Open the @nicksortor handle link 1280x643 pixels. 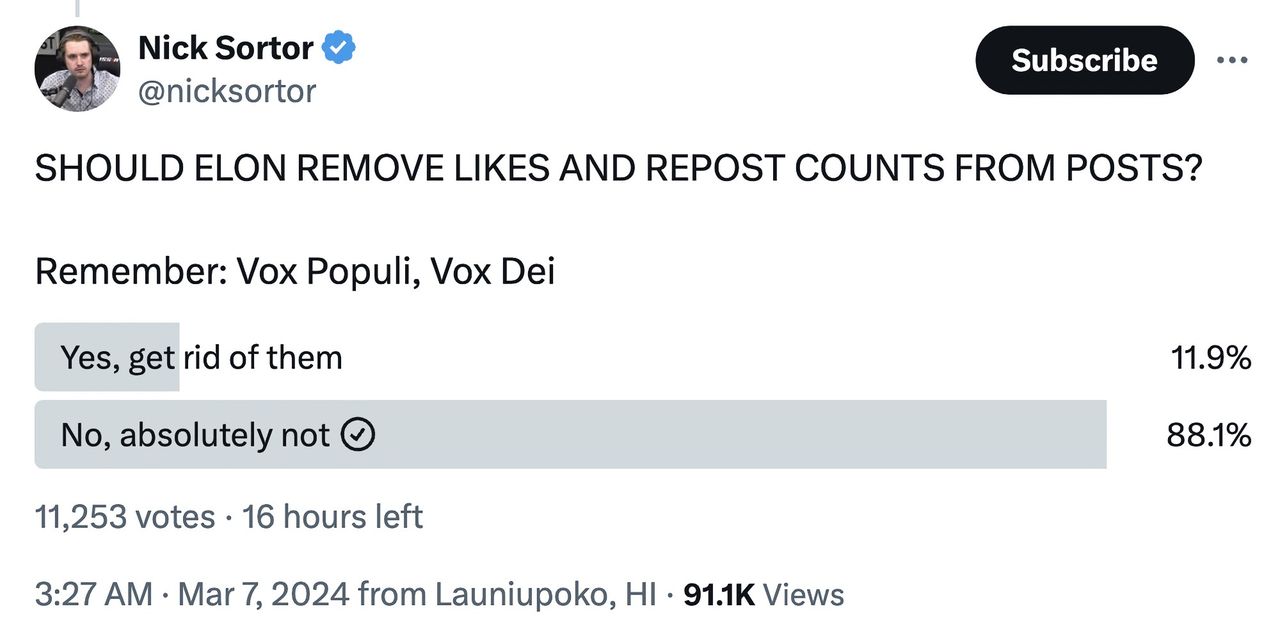click(227, 91)
